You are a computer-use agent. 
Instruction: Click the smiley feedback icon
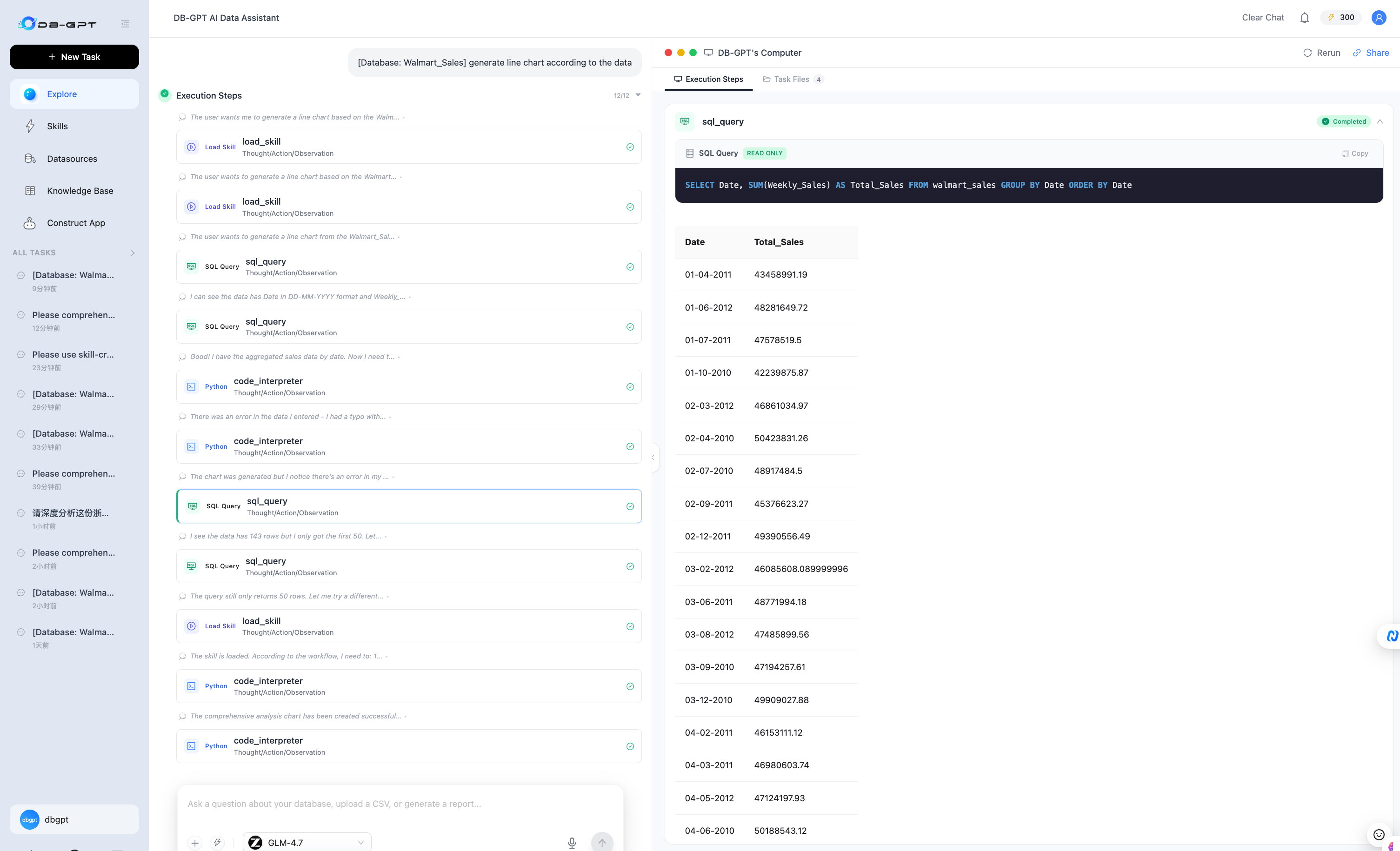point(1379,834)
